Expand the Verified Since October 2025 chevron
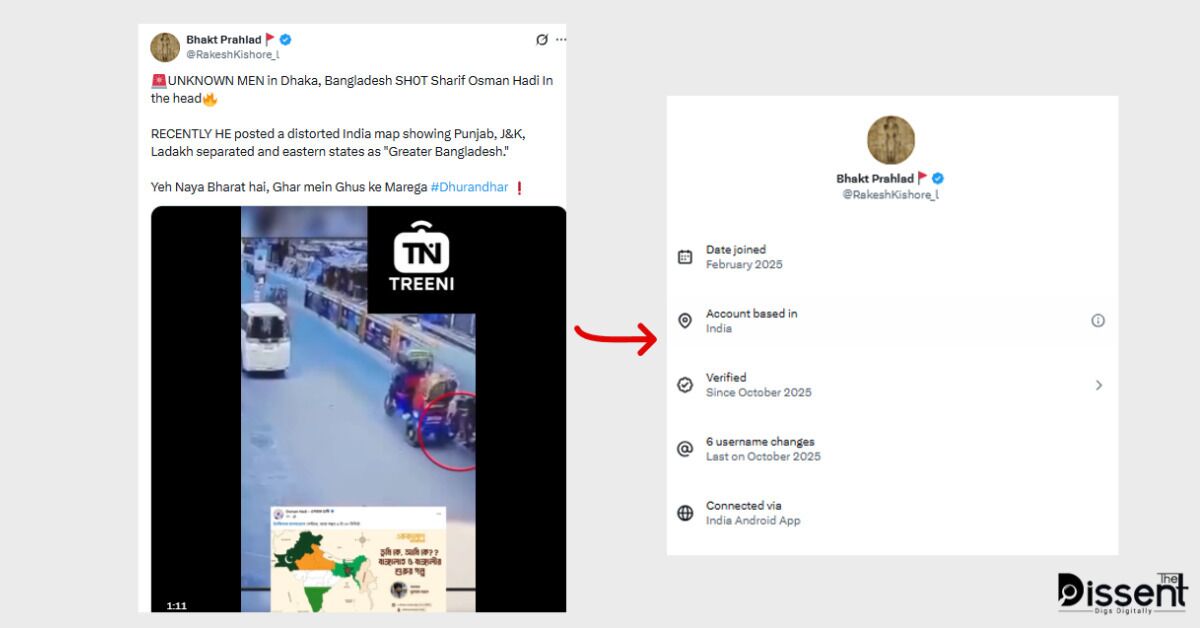The height and width of the screenshot is (628, 1200). pos(1099,385)
